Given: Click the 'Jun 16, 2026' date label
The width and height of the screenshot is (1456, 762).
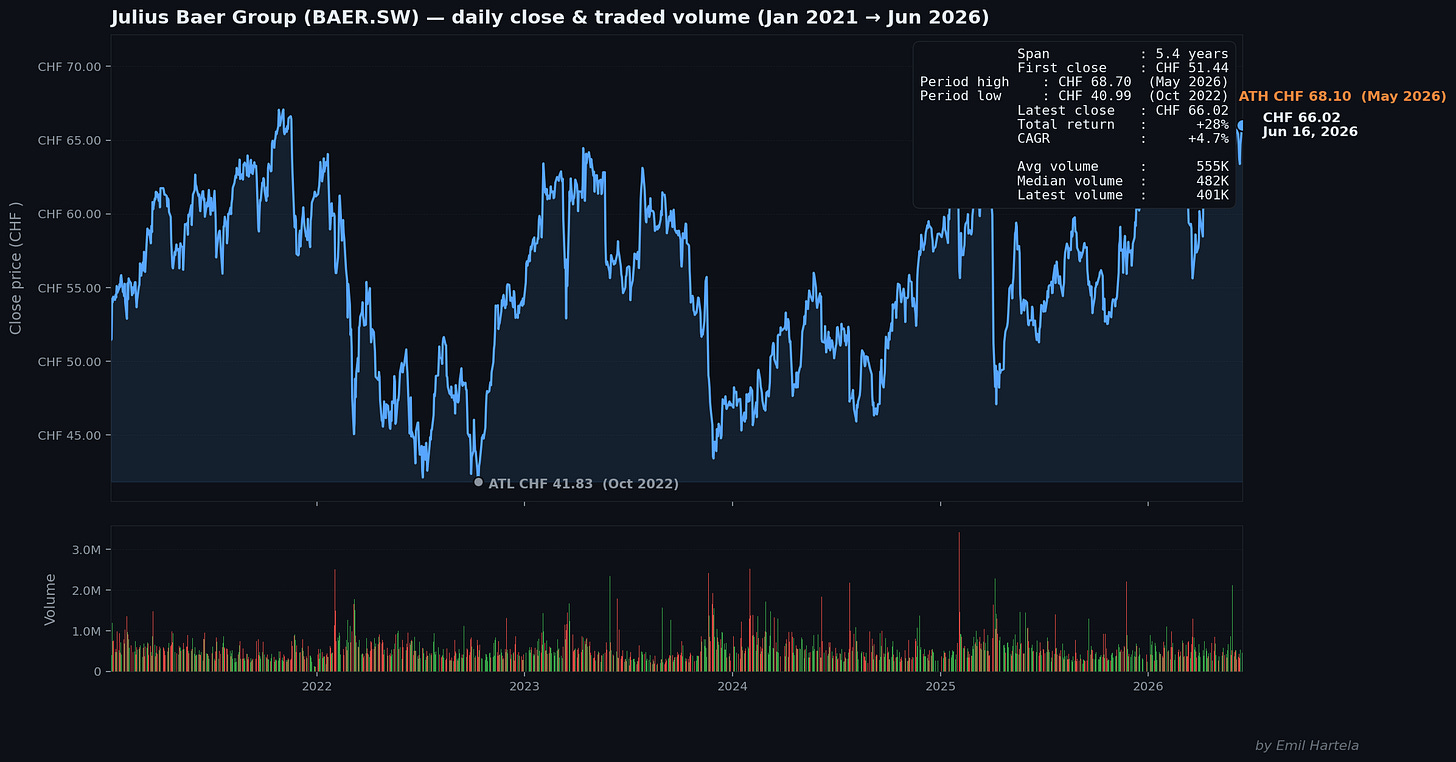Looking at the screenshot, I should pyautogui.click(x=1310, y=132).
